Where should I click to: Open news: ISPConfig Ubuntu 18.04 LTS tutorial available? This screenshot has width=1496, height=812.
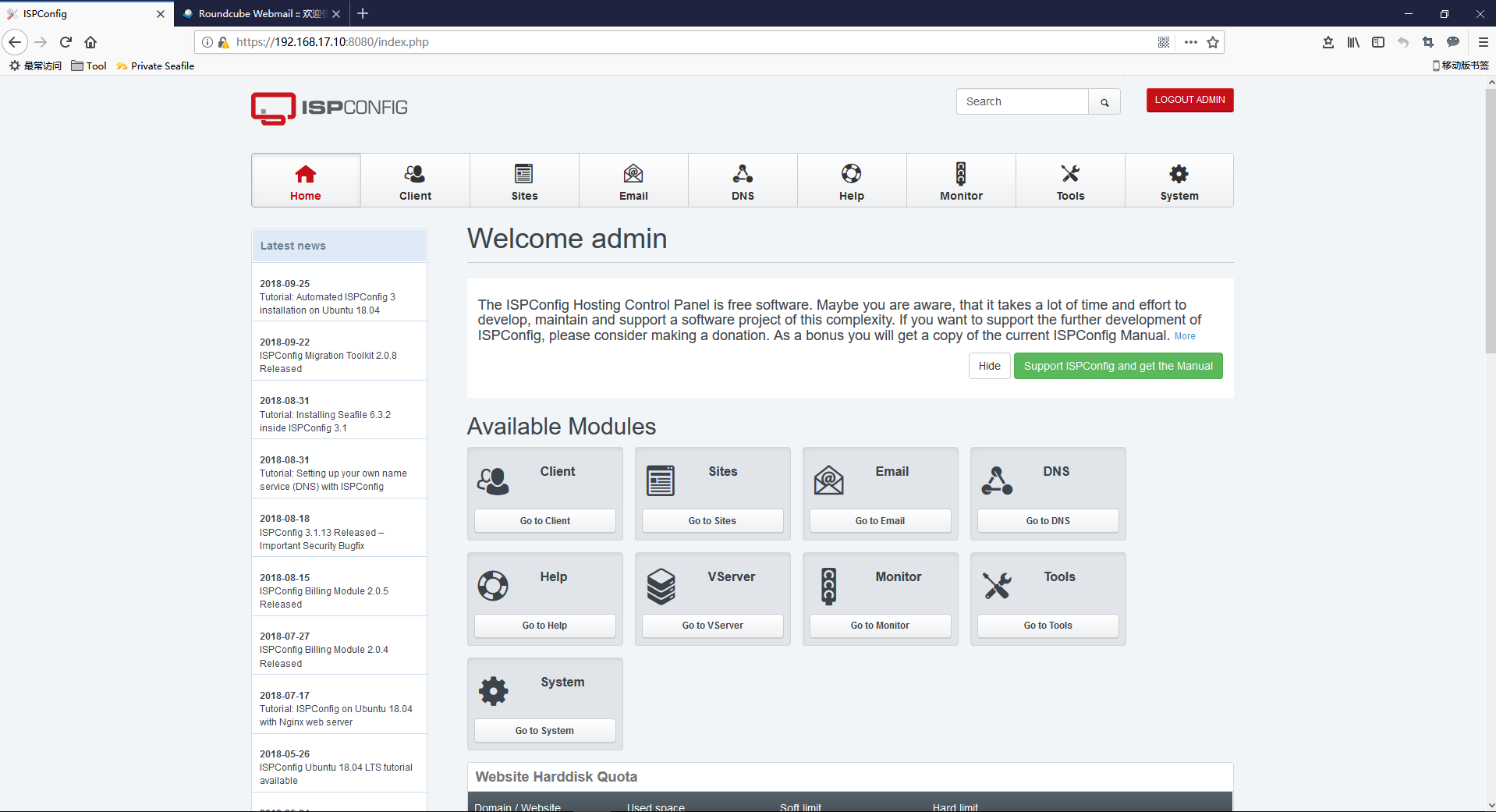pos(336,774)
